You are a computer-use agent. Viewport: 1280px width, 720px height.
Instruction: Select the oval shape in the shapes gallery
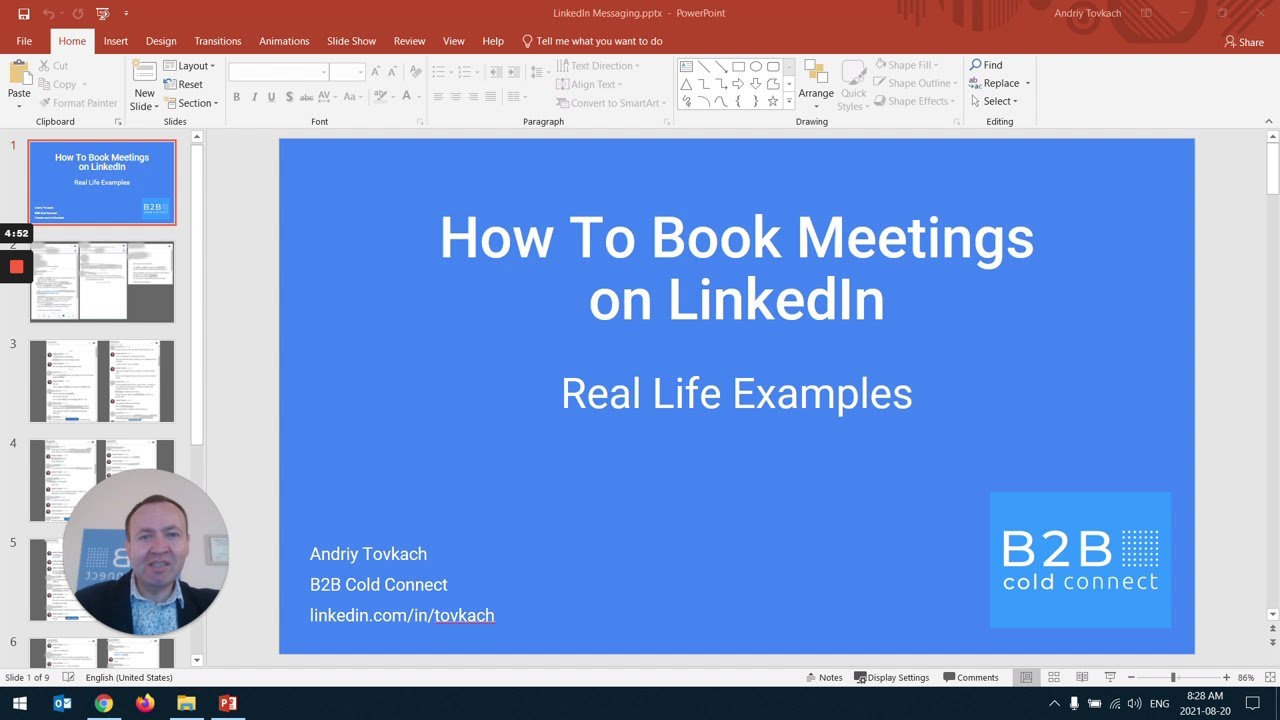tap(756, 67)
